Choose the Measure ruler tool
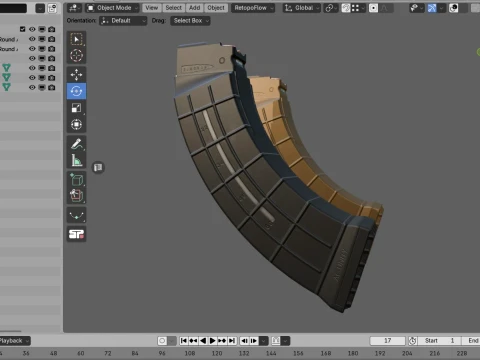 point(76,161)
